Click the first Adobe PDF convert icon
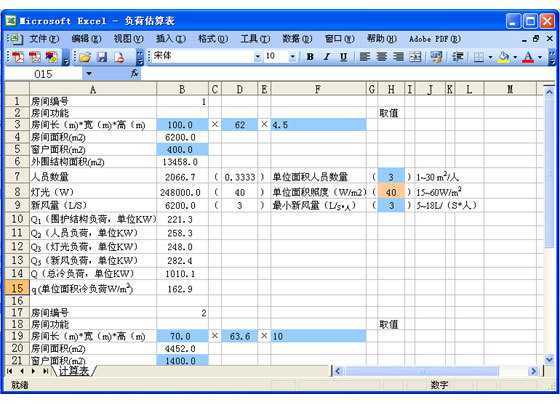This screenshot has height=403, width=560. (18, 57)
